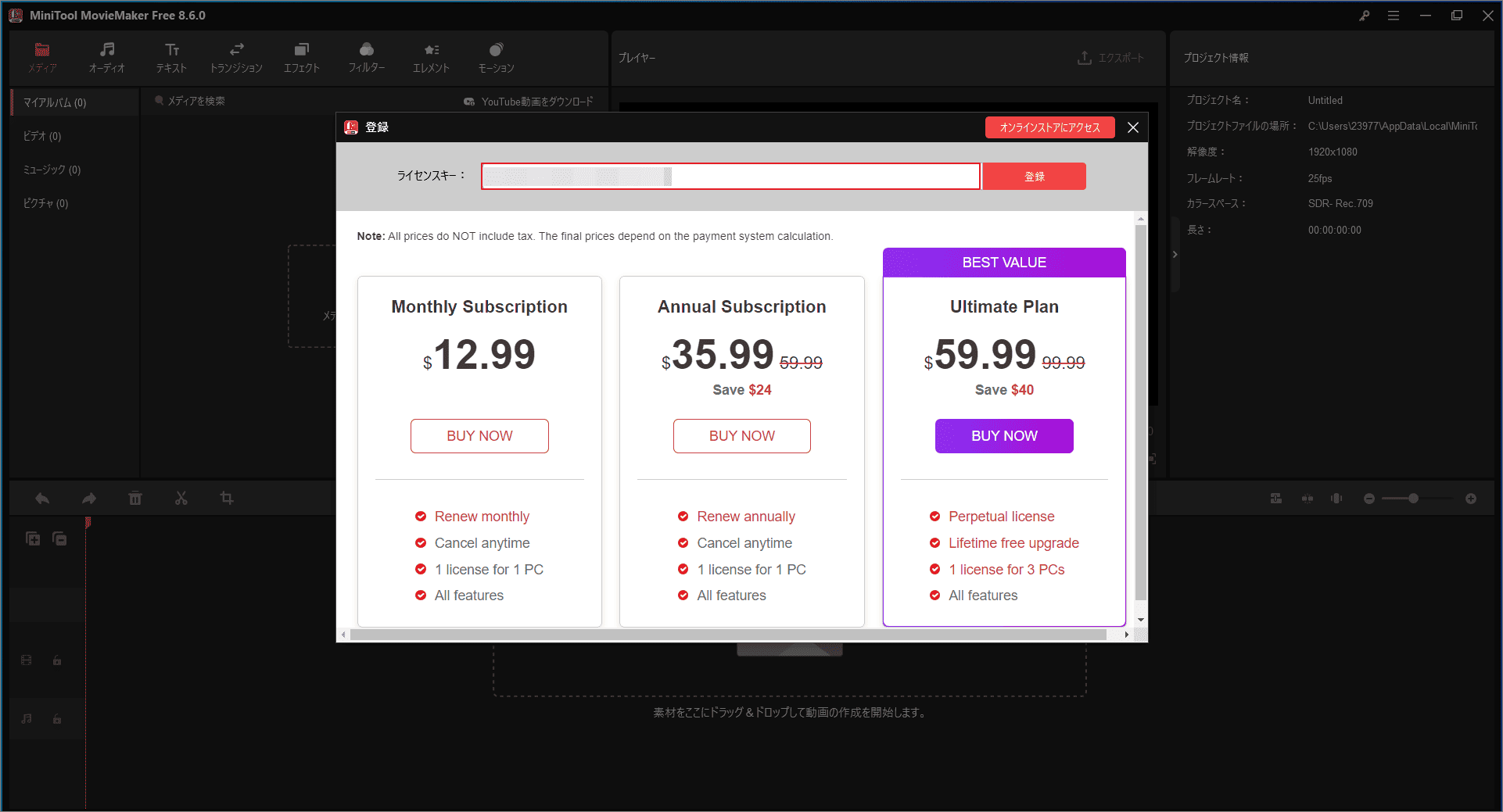Click the zoom in plus icon on timeline
Screen dimensions: 1503x812
1471,499
